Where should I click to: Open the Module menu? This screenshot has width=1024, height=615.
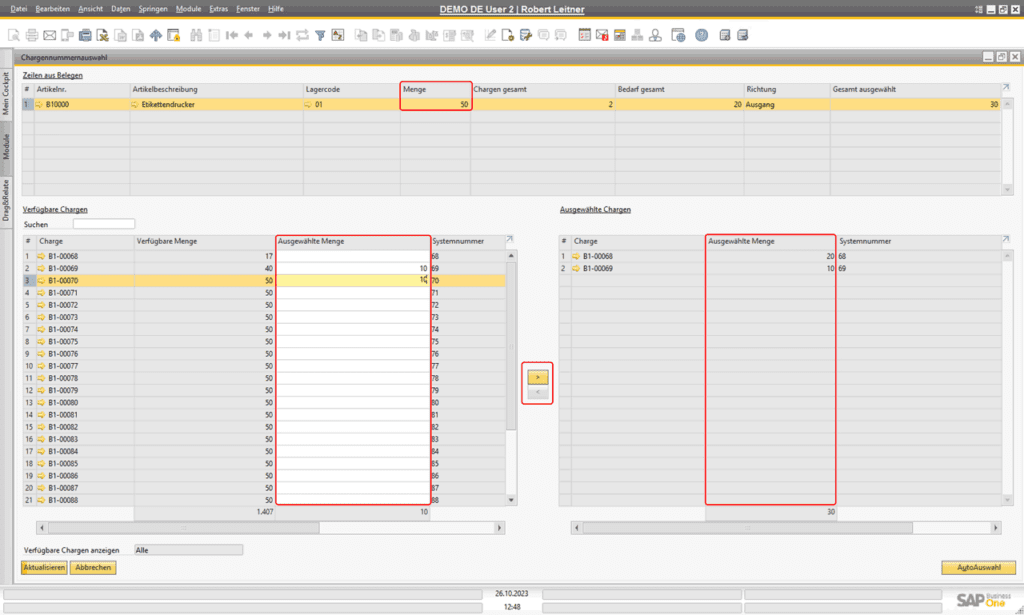pos(188,9)
